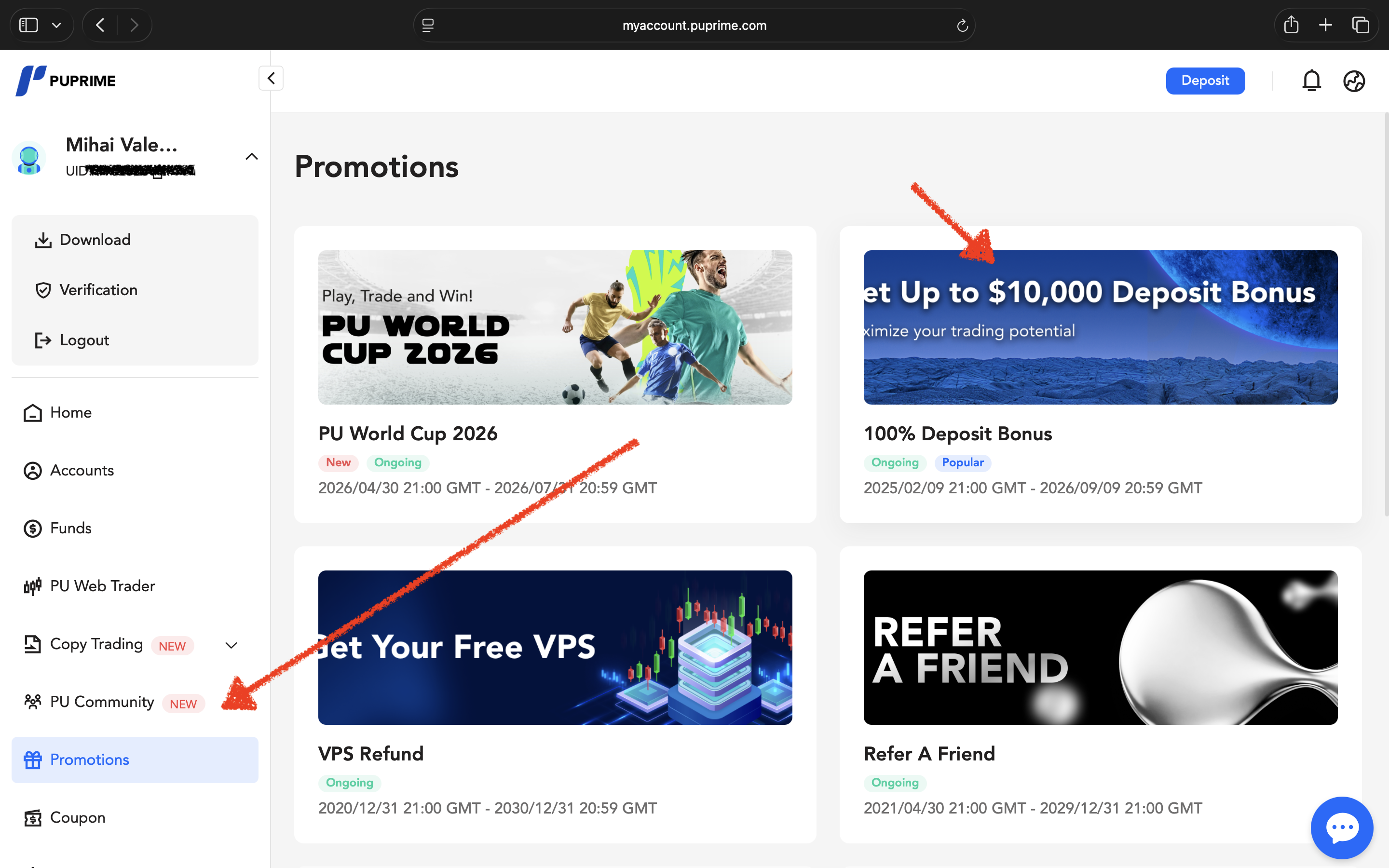Collapse the sidebar with the arrow button
The width and height of the screenshot is (1389, 868).
271,79
